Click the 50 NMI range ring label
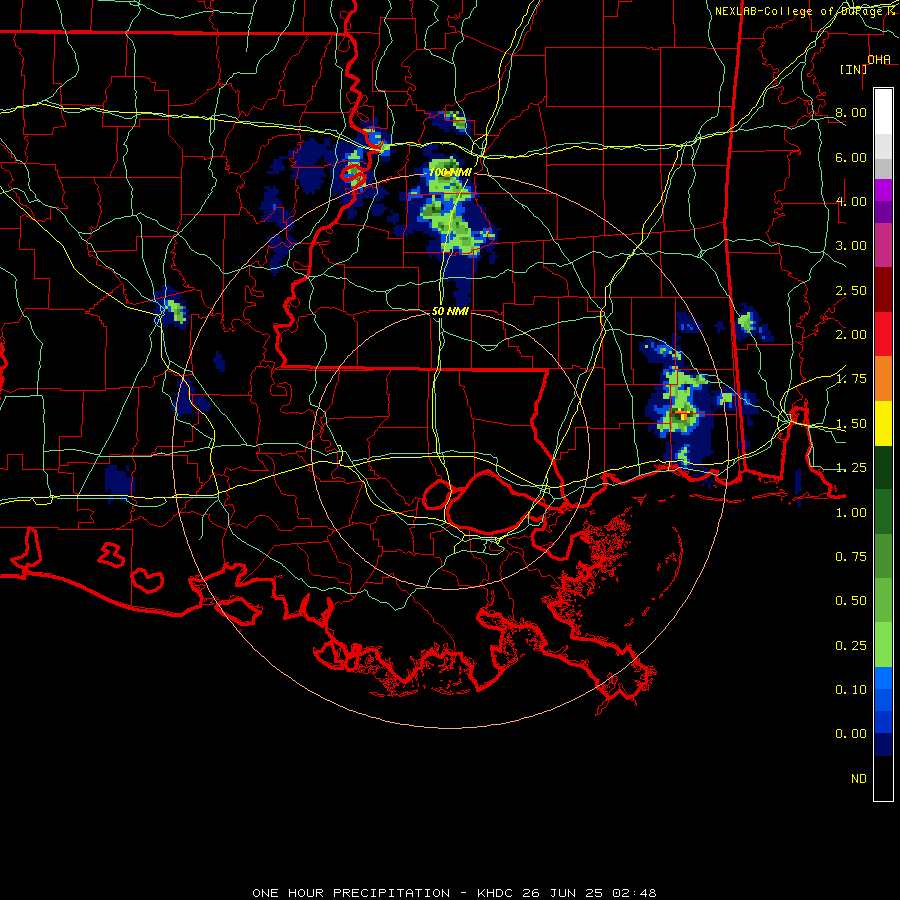Viewport: 900px width, 900px height. tap(450, 311)
